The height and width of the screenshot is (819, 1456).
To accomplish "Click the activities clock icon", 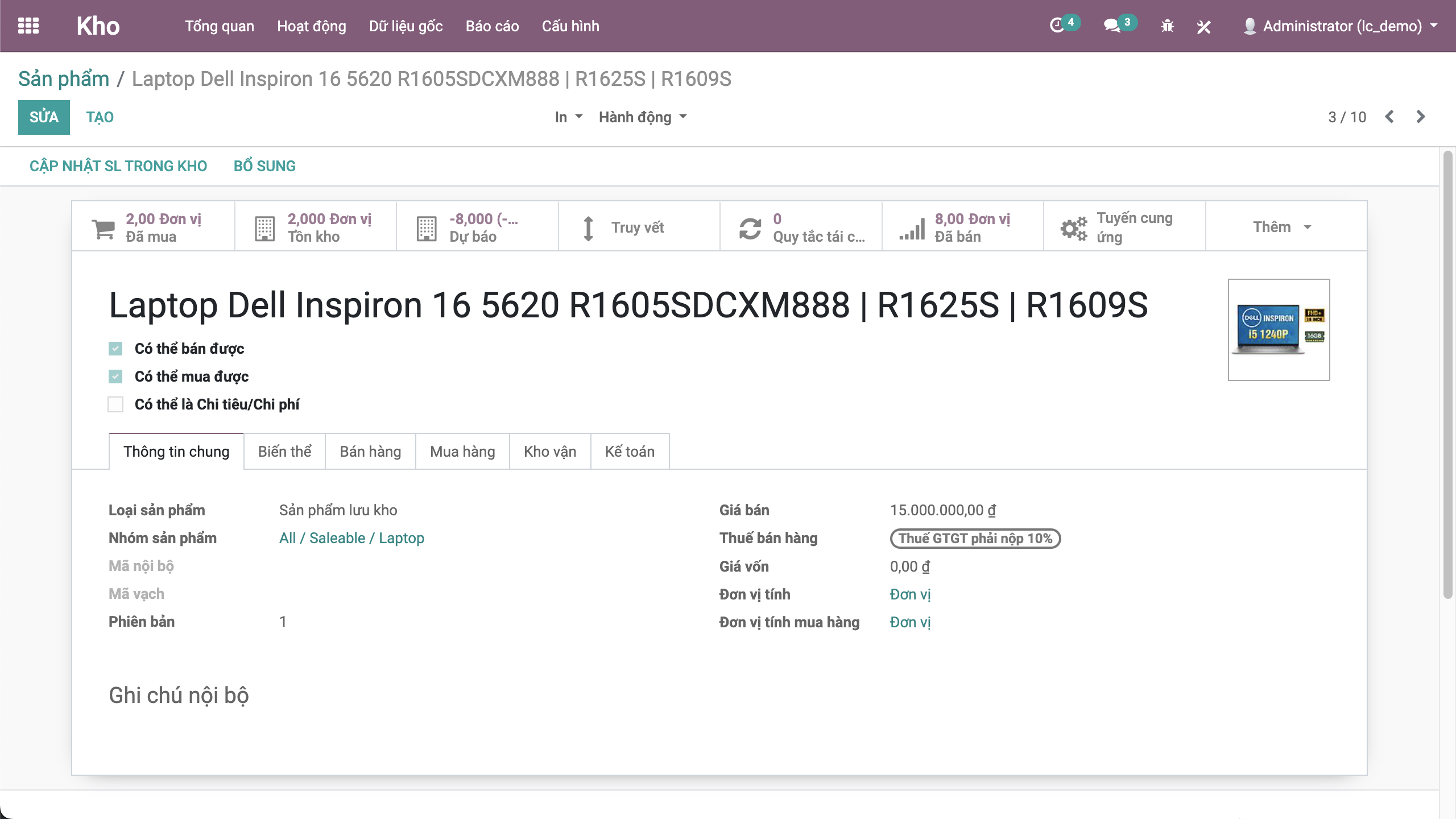I will pyautogui.click(x=1057, y=26).
